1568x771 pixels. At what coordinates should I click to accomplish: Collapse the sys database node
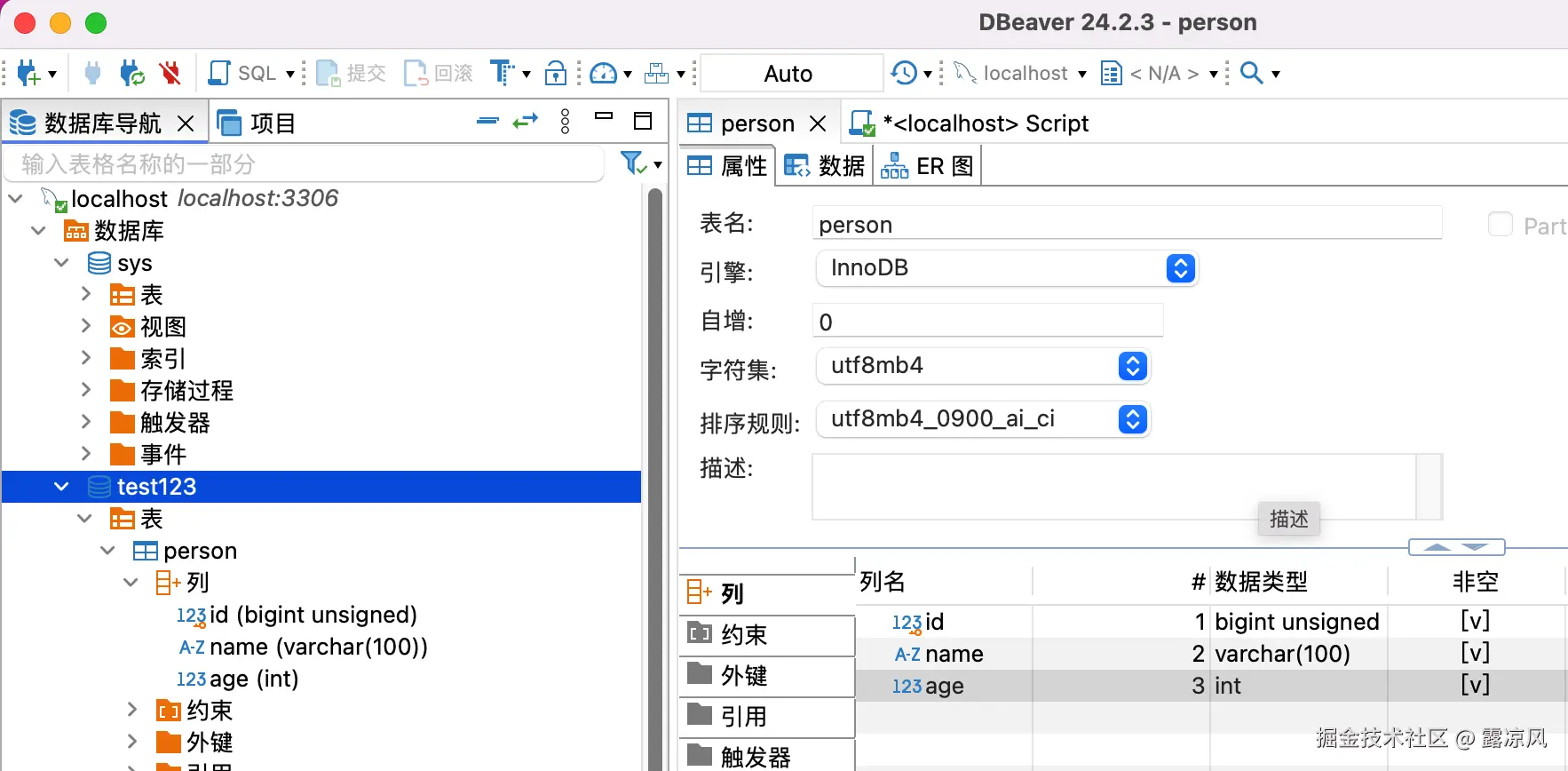(x=61, y=263)
